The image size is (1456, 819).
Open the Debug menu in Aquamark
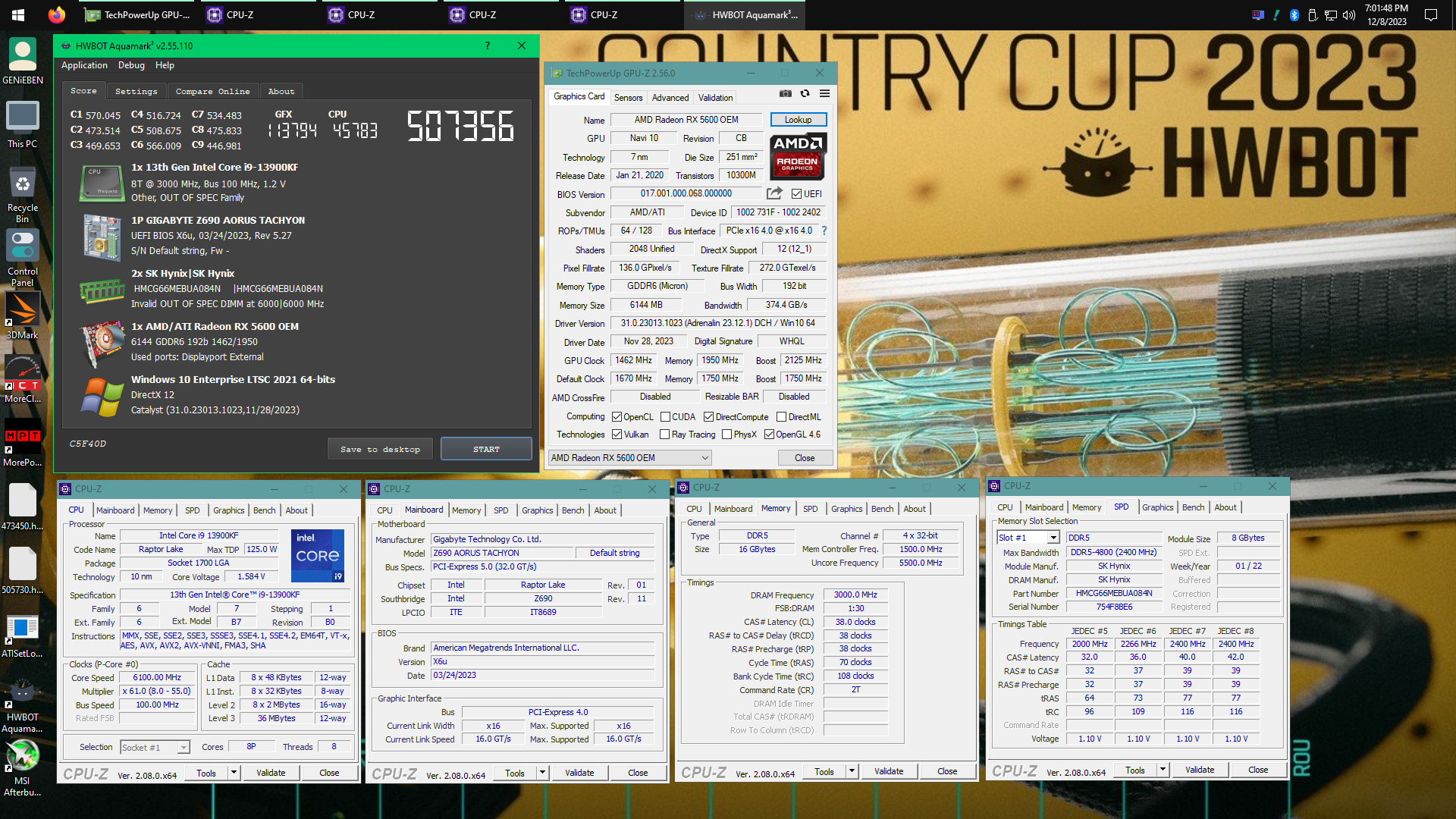tap(131, 65)
